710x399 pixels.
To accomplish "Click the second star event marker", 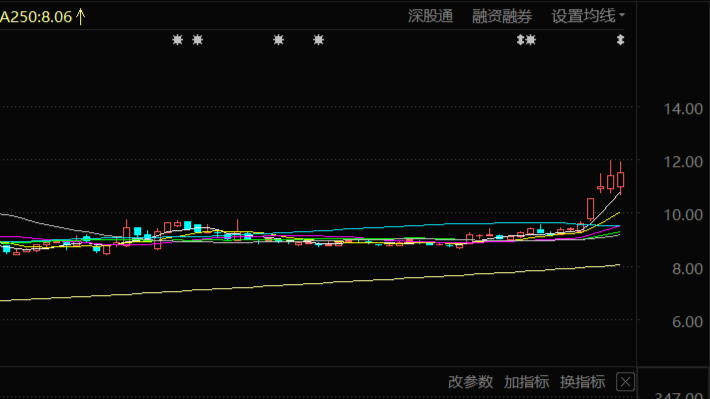I will click(x=197, y=40).
